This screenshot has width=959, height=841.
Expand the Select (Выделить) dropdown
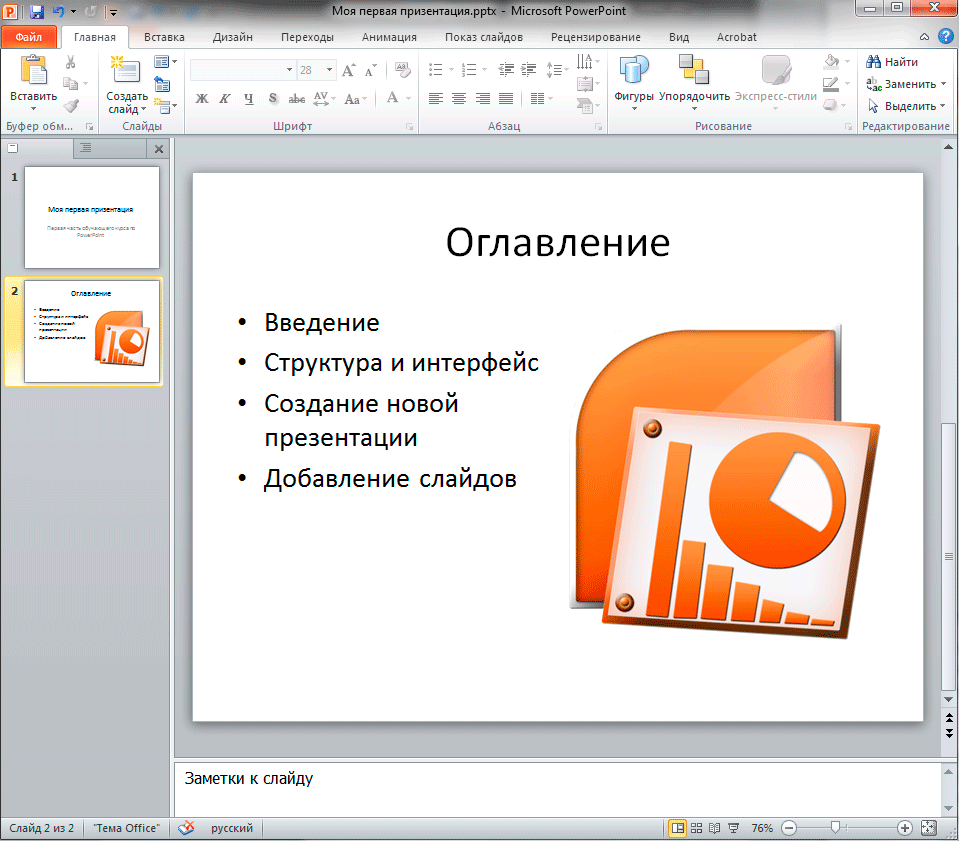pyautogui.click(x=943, y=106)
